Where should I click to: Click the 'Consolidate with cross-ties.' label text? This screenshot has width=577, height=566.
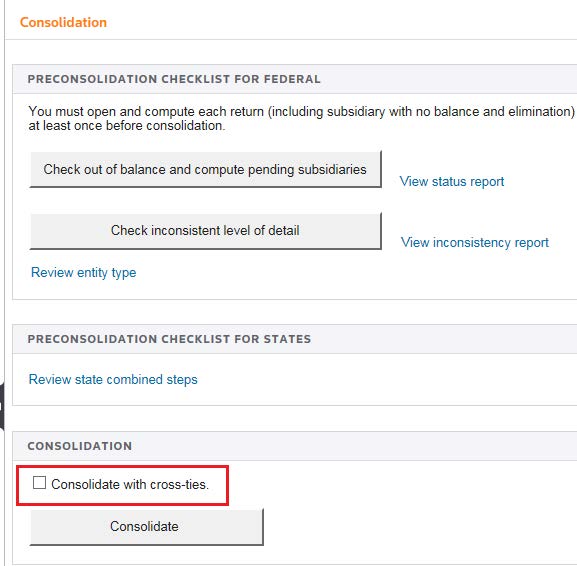pyautogui.click(x=130, y=484)
